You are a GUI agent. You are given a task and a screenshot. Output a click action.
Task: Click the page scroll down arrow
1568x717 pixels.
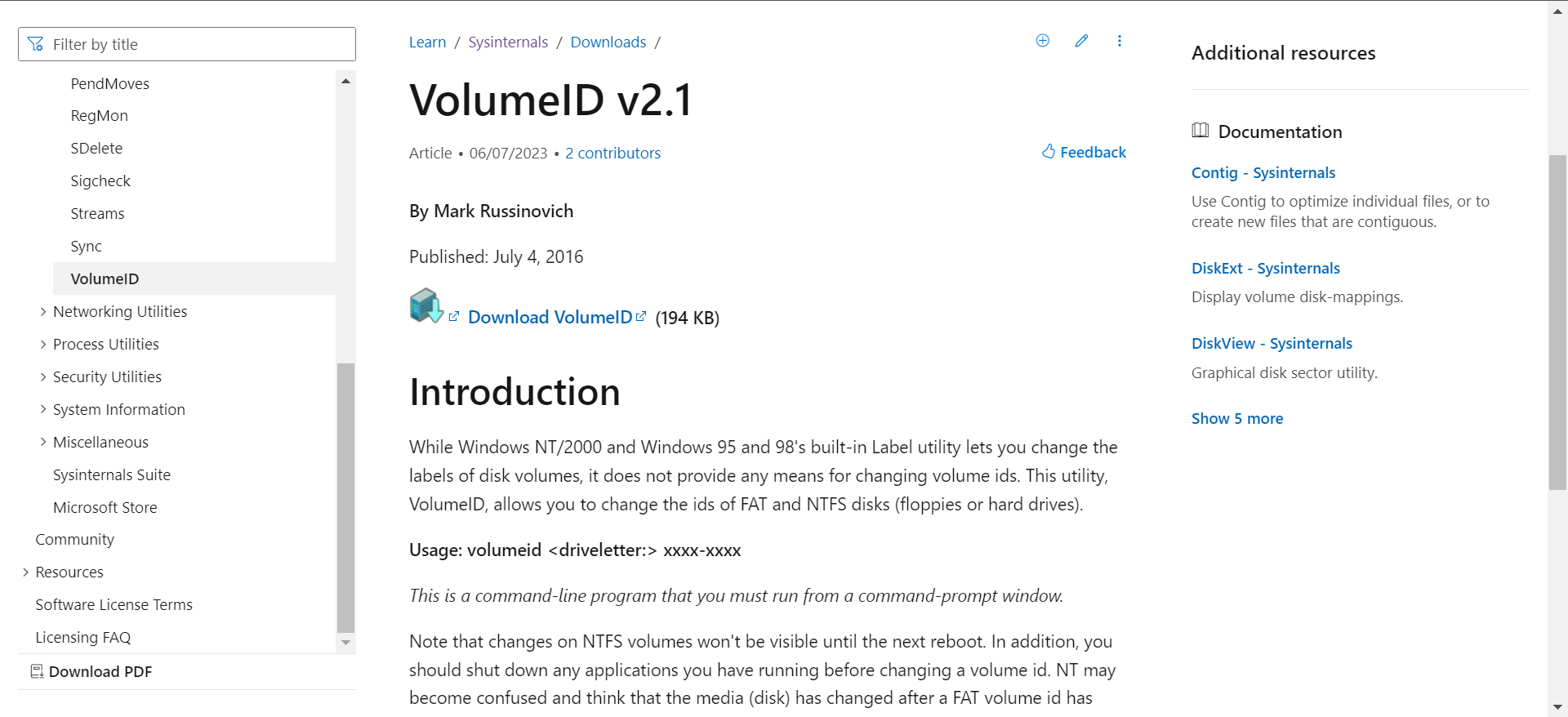coord(1557,707)
